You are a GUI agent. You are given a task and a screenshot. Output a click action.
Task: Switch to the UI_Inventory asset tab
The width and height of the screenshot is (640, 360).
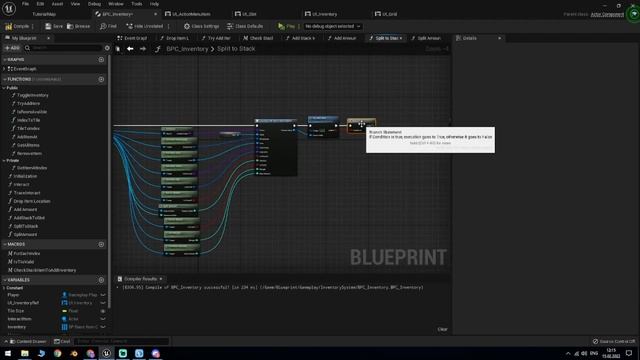(324, 14)
